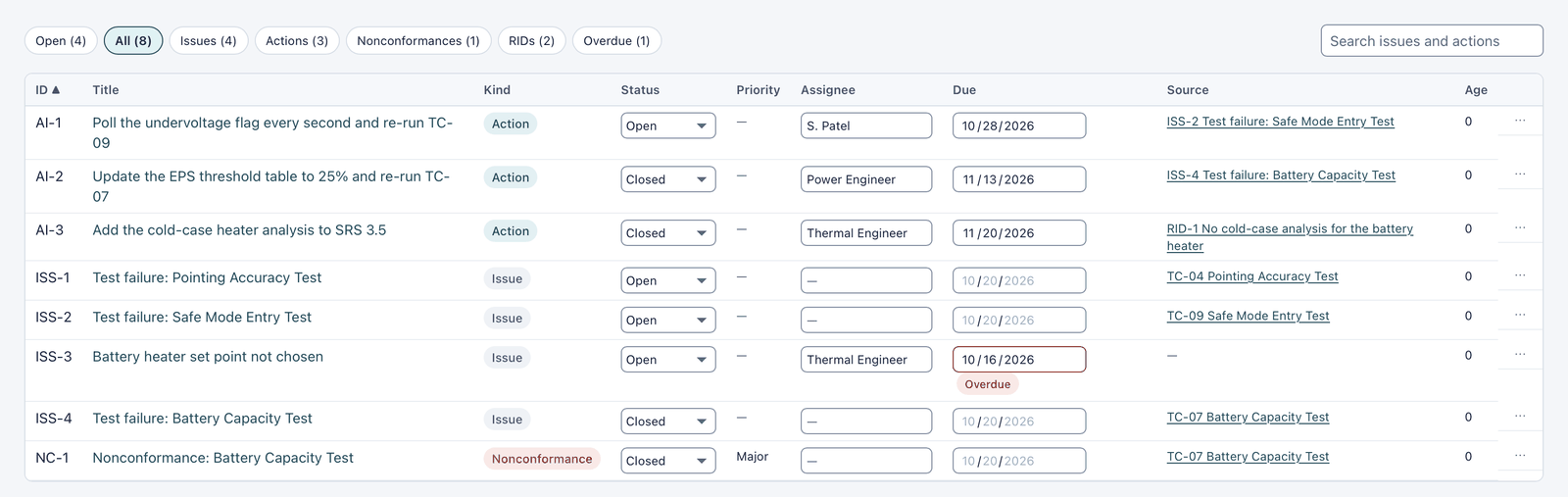Open the RID-1 cold-case analysis source link
Viewport: 1568px width, 497px height.
point(1290,237)
